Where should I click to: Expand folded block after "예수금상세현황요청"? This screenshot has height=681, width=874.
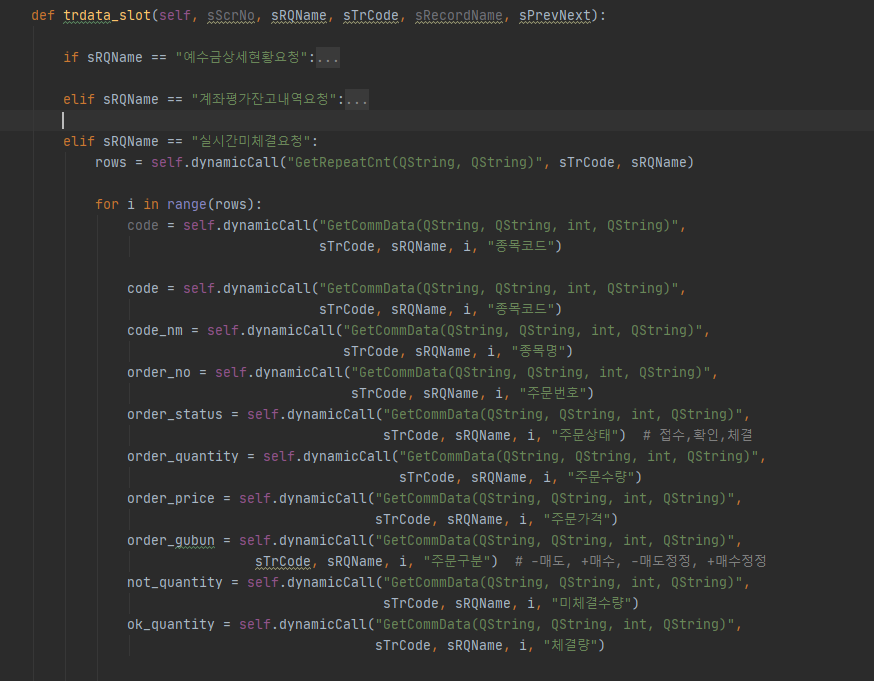pyautogui.click(x=328, y=57)
